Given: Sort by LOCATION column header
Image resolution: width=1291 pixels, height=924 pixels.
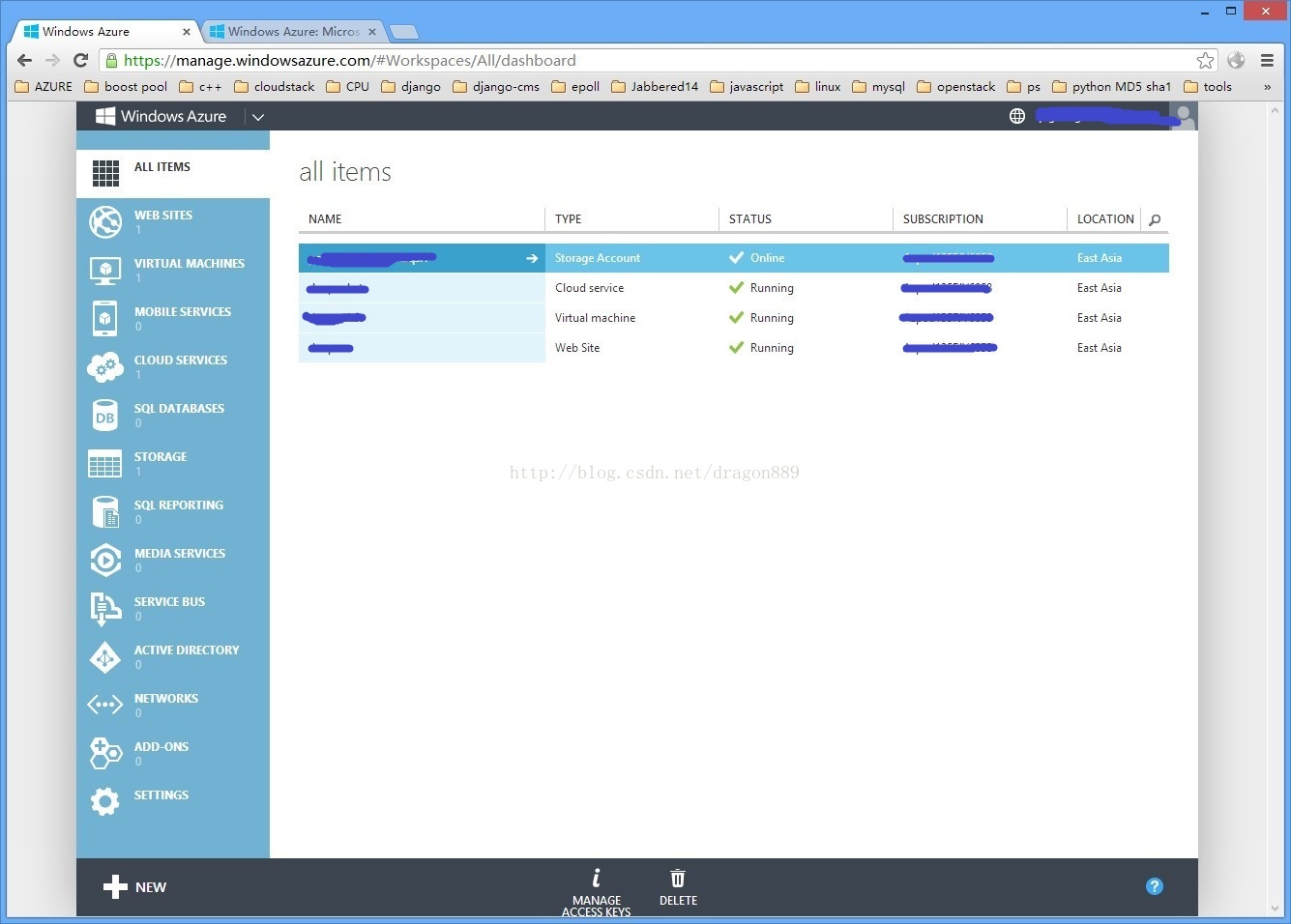Looking at the screenshot, I should 1105,219.
